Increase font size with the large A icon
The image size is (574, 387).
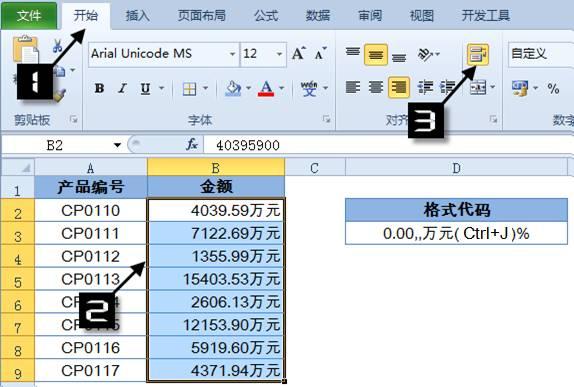(x=299, y=54)
